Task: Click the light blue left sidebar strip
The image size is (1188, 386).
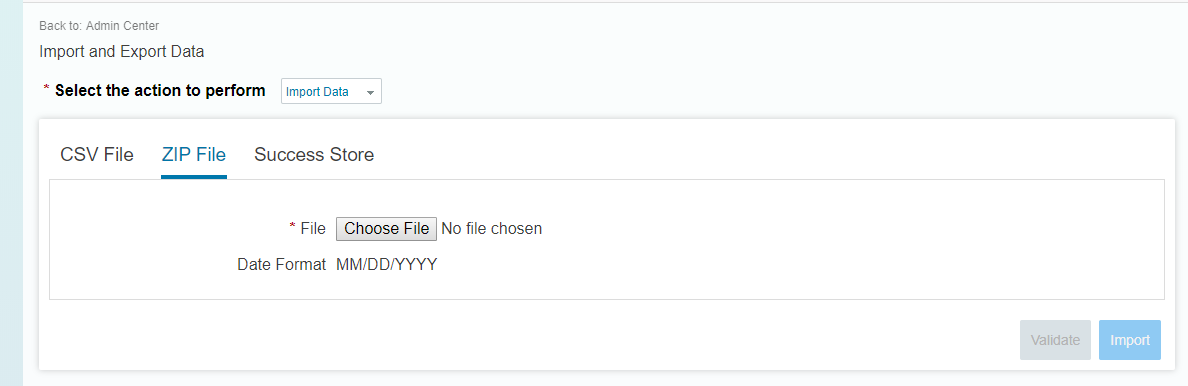Action: click(x=11, y=193)
